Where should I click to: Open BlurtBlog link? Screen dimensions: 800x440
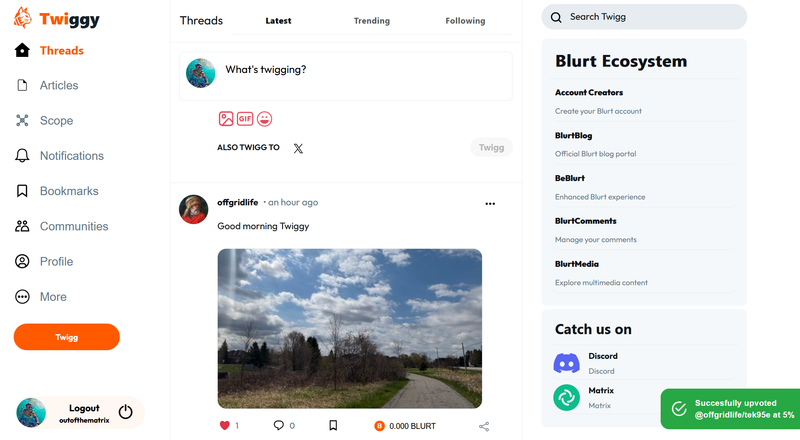click(573, 135)
